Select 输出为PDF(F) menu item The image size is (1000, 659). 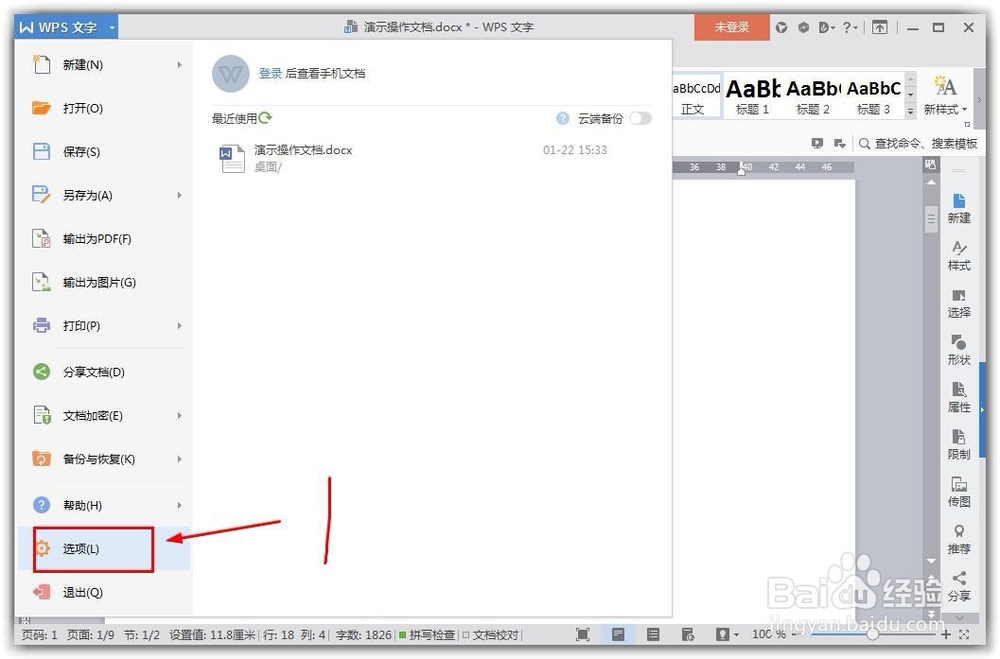[x=104, y=239]
